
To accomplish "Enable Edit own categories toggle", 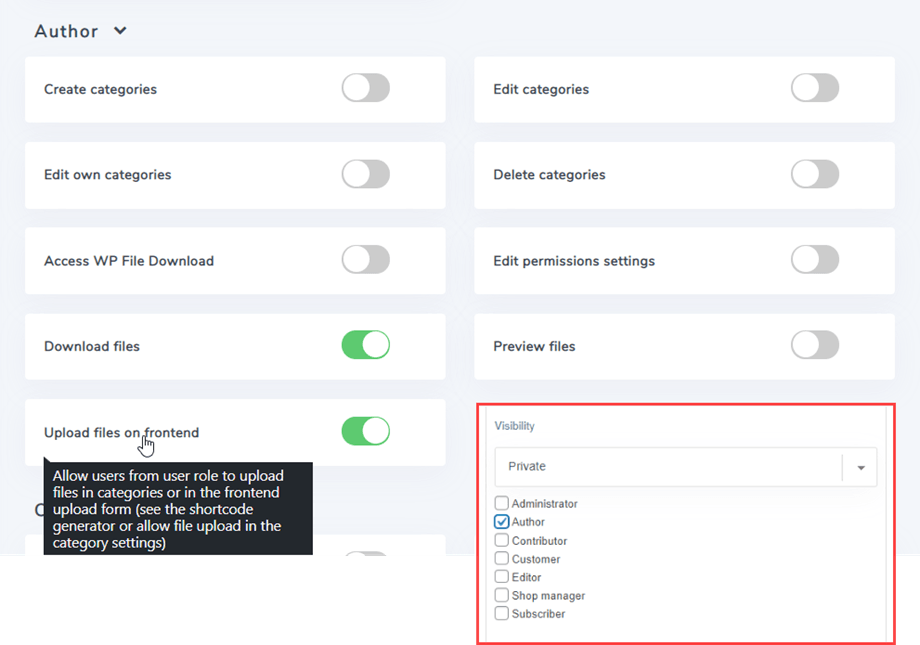I will tap(365, 174).
